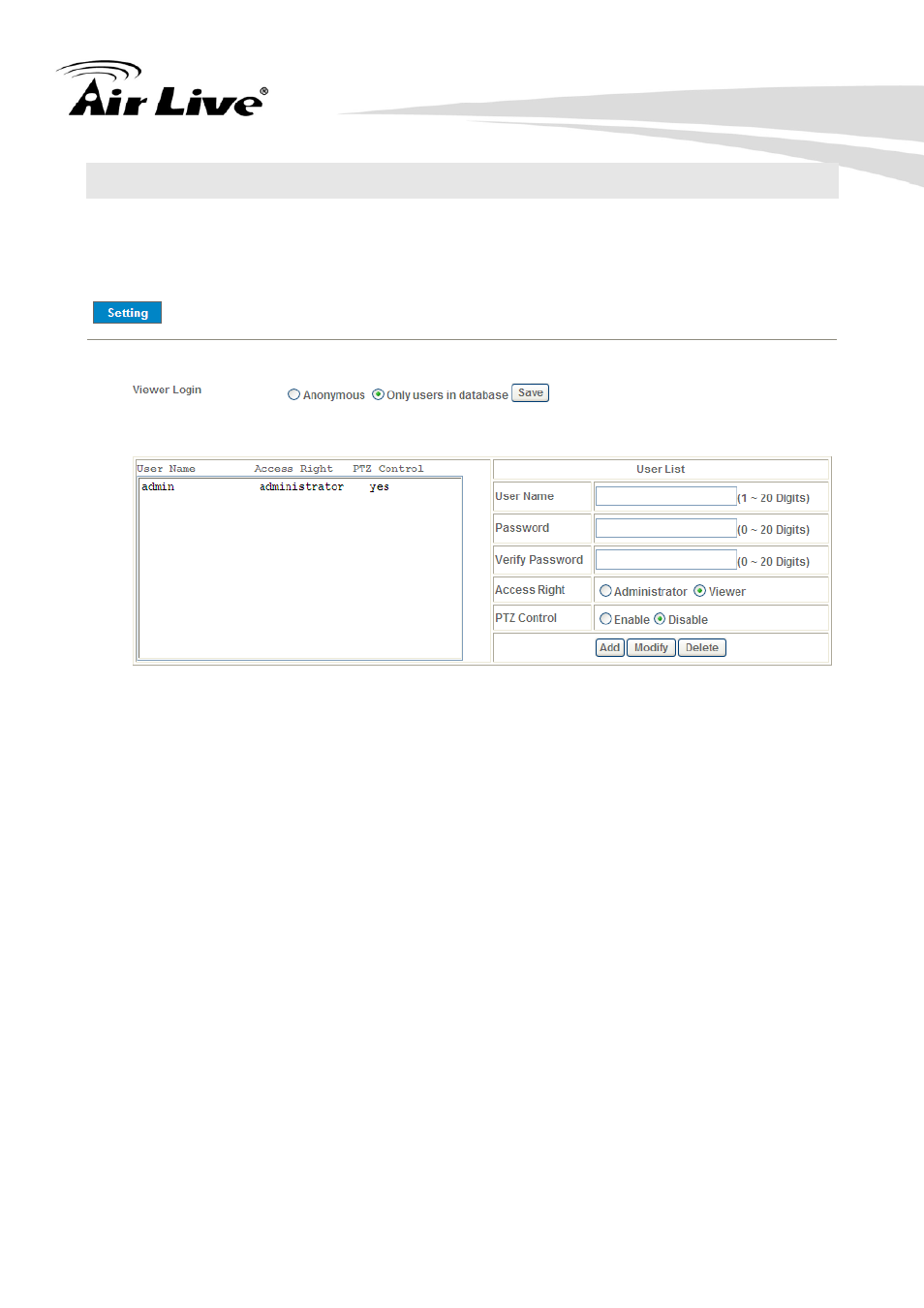
Task: Open the Setting tab
Action: point(127,313)
